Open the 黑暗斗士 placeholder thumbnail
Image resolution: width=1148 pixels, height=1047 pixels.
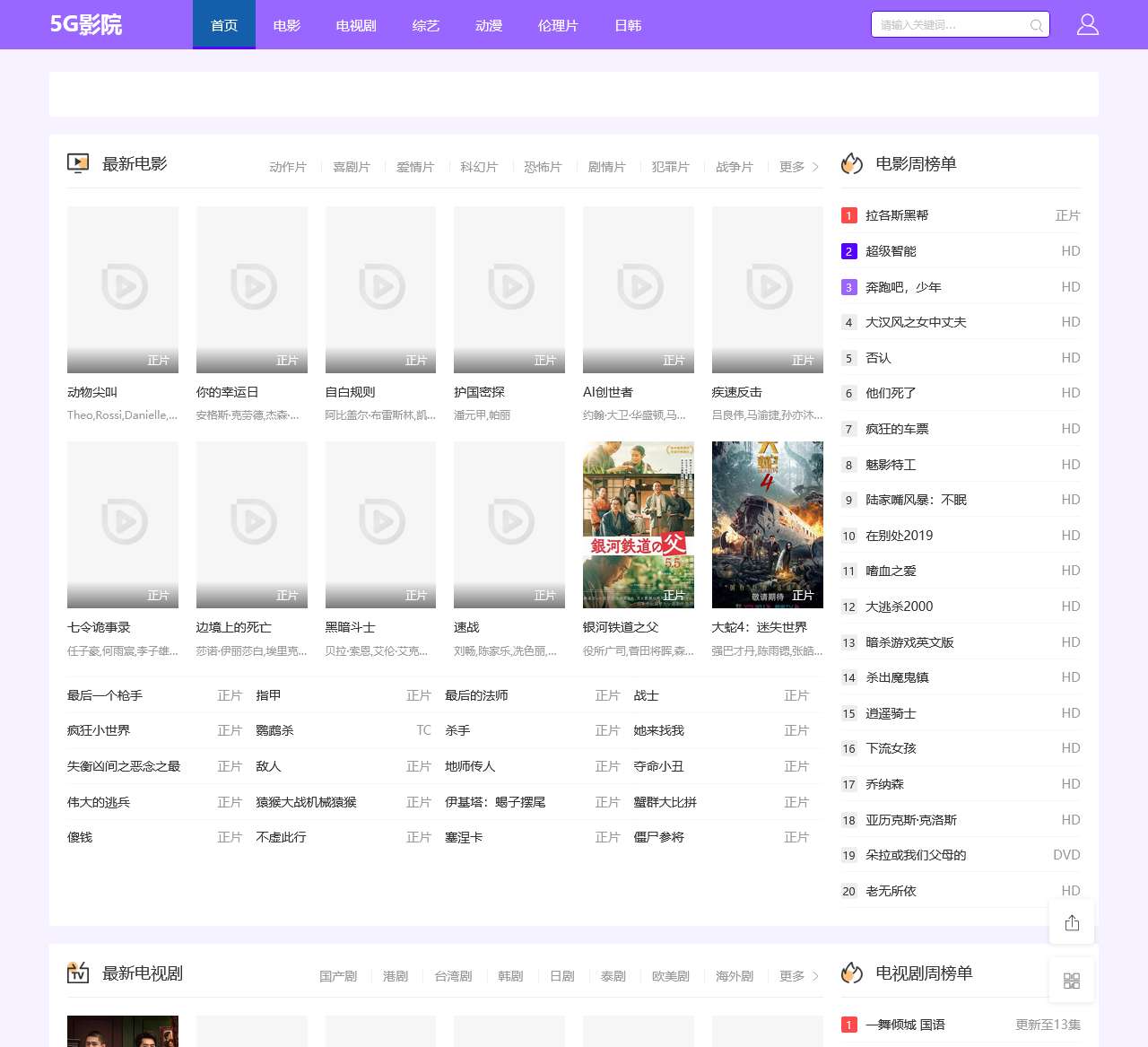tap(380, 525)
